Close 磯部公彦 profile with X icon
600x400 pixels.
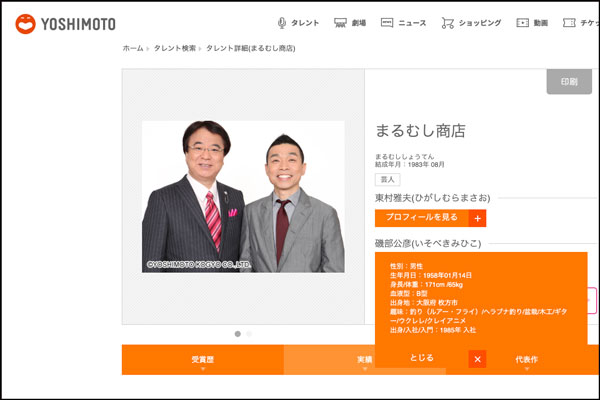pyautogui.click(x=477, y=359)
